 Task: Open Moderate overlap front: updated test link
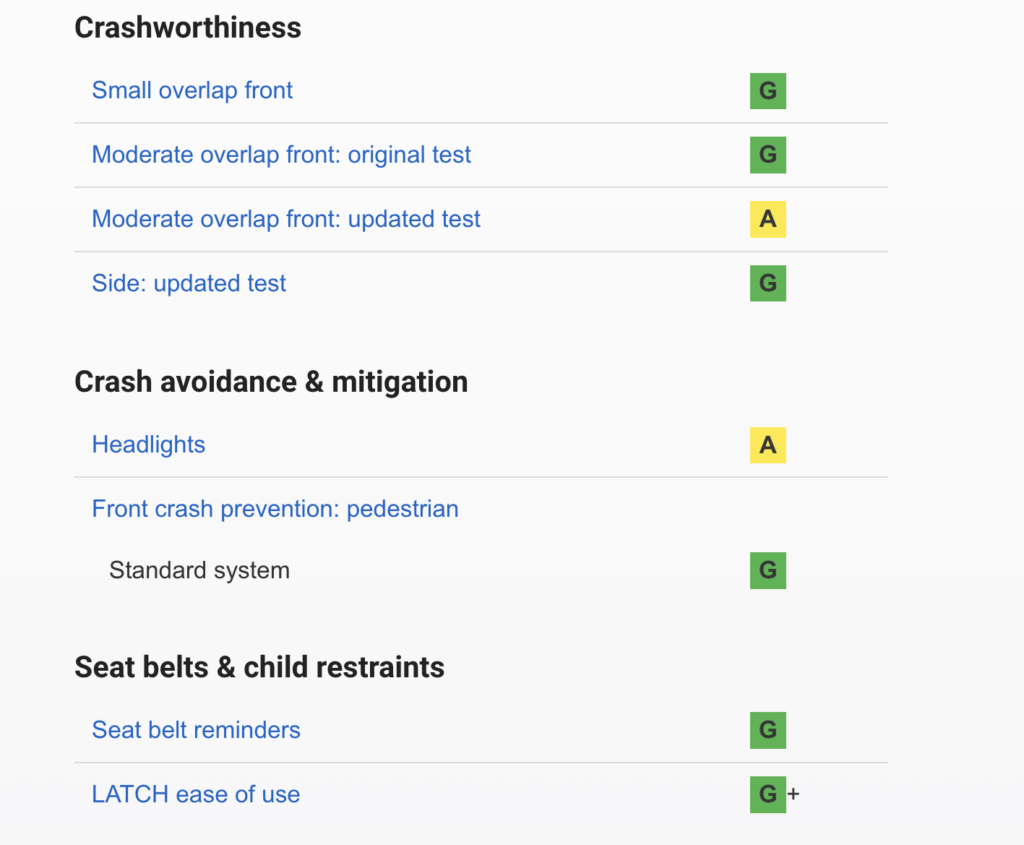(286, 219)
